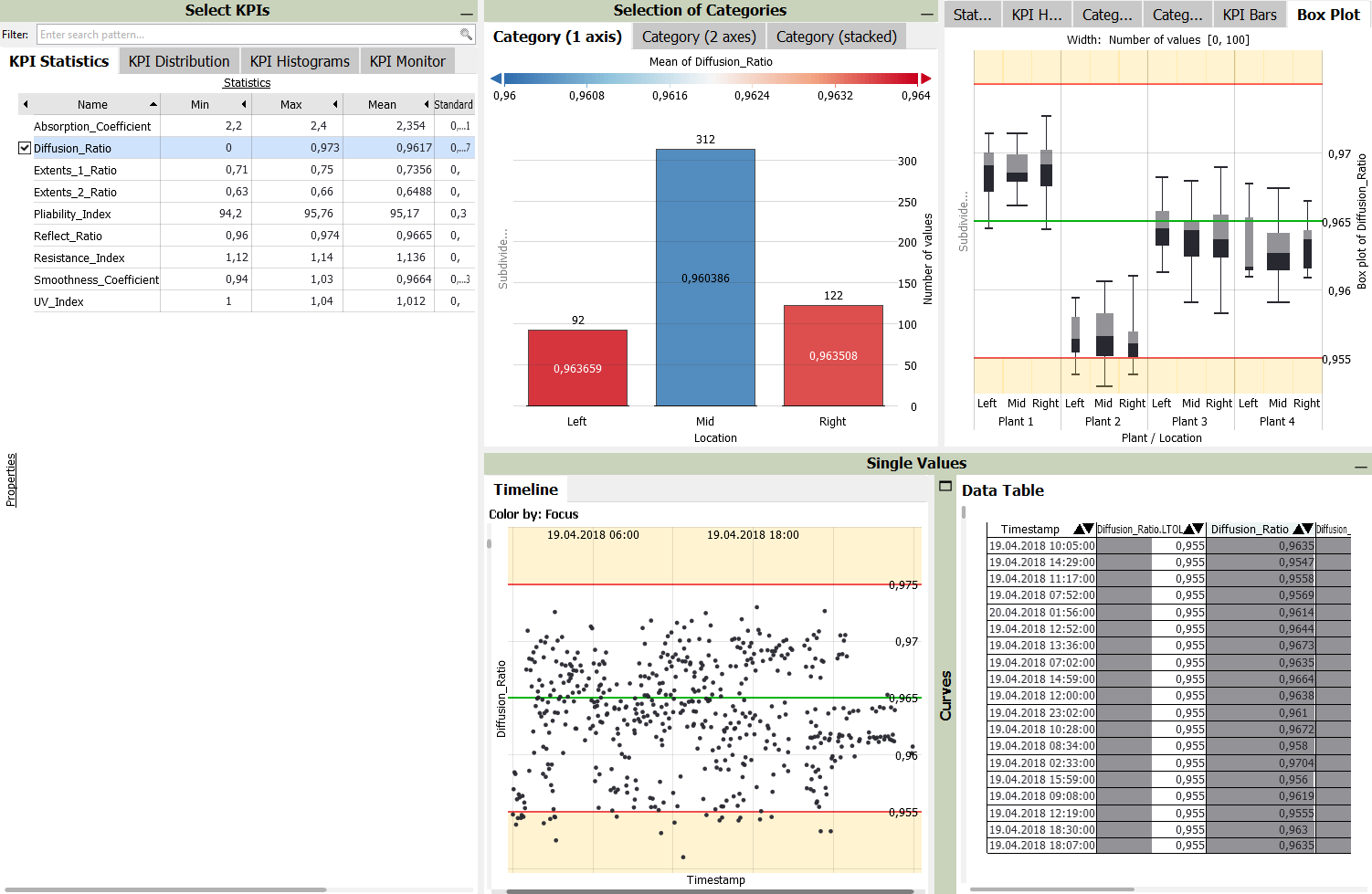The image size is (1372, 894).
Task: Select the KPI Bars tab
Action: 1249,15
